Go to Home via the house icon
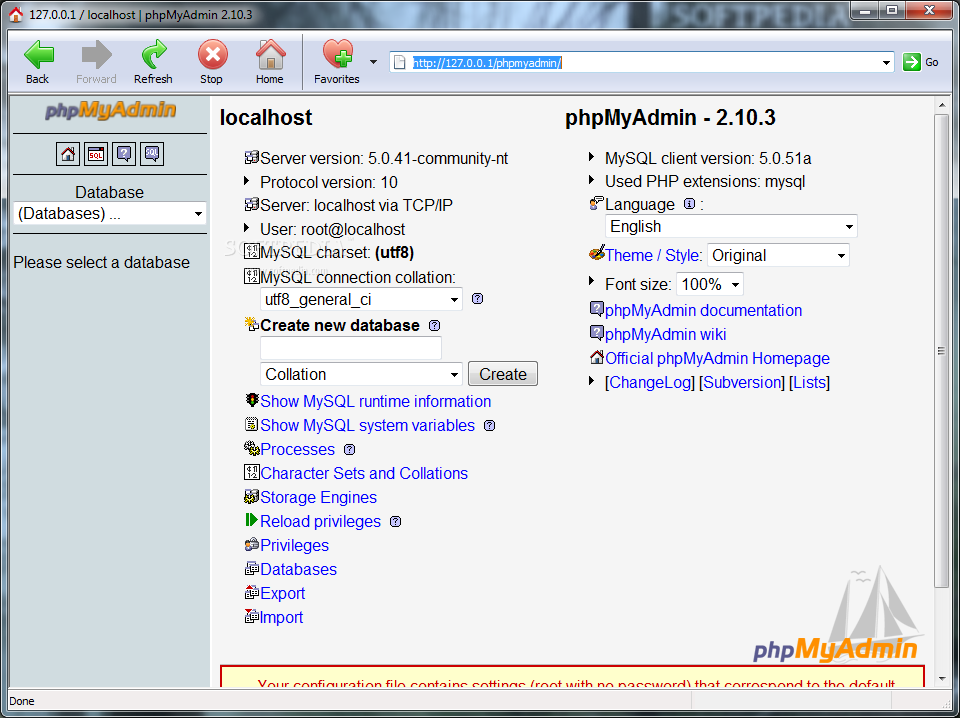Image resolution: width=960 pixels, height=718 pixels. [x=270, y=62]
